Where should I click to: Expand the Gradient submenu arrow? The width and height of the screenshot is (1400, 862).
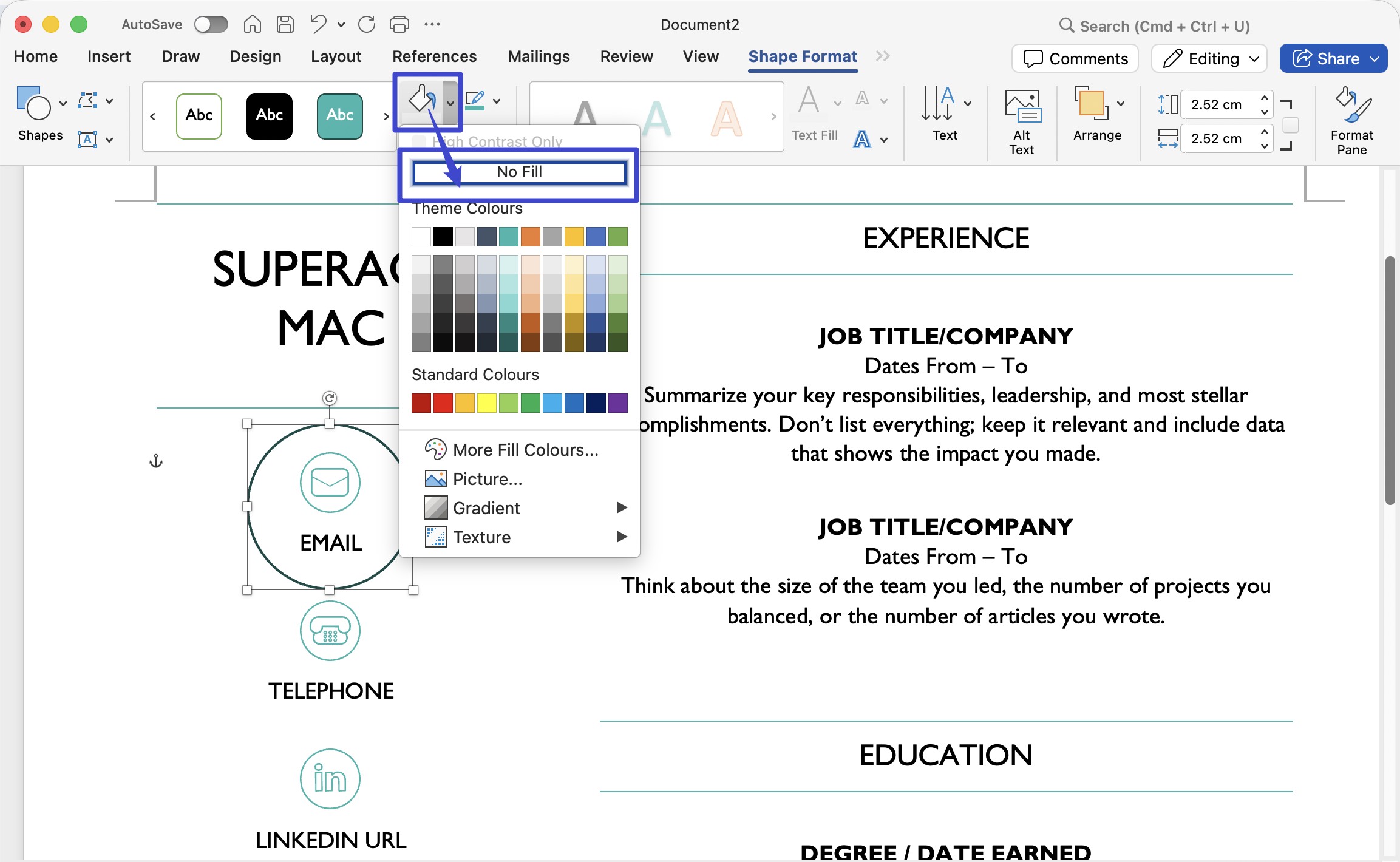pos(621,507)
